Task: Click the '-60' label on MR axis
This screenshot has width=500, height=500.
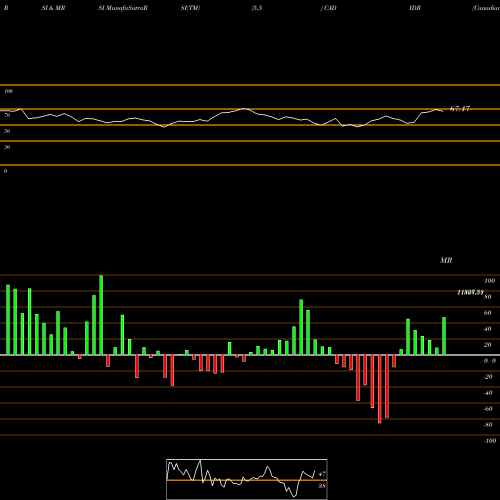Action: (488, 409)
